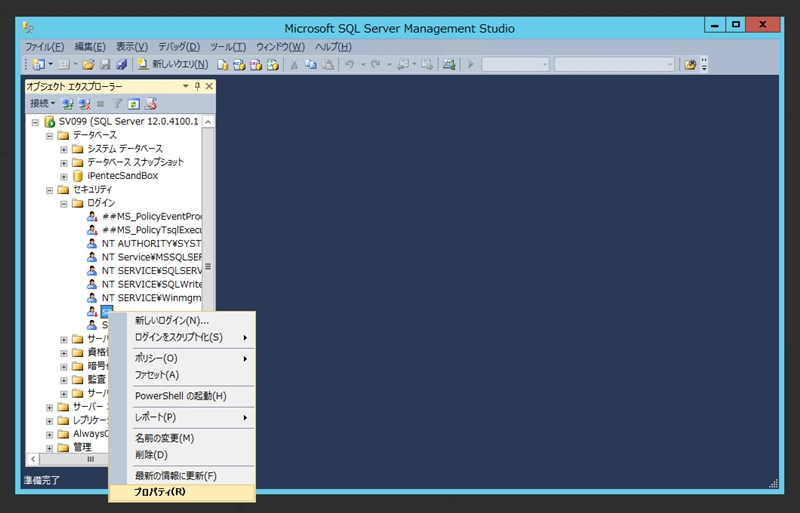Open the New Project icon's dropdown arrow

[x=51, y=64]
